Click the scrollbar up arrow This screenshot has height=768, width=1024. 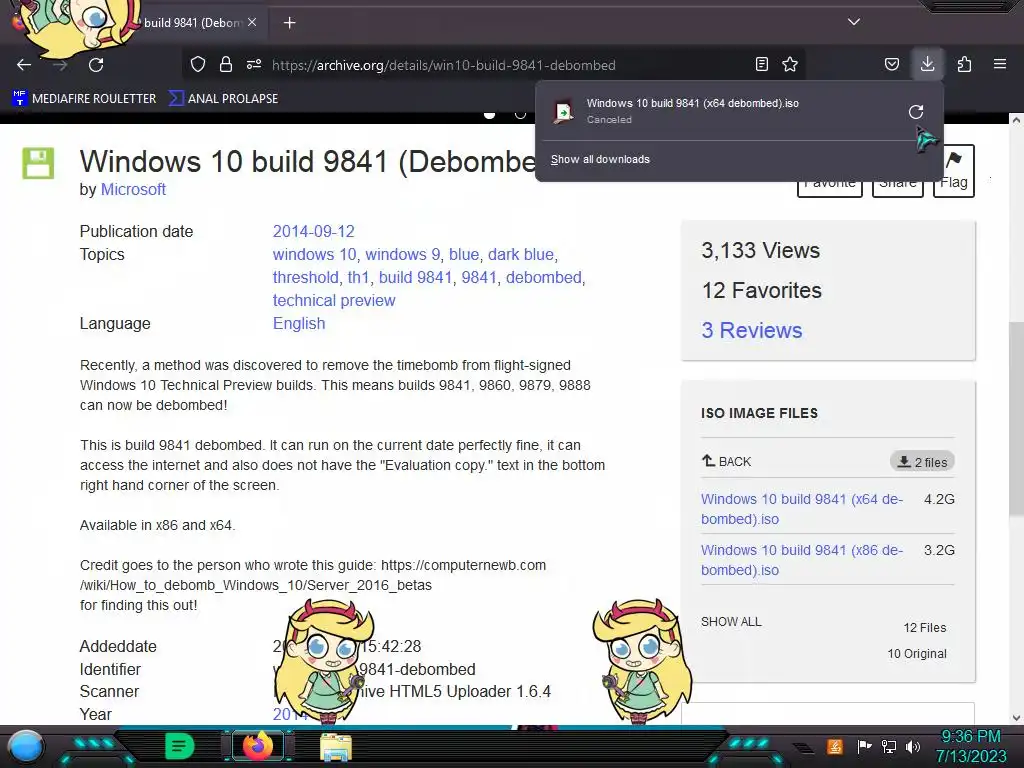(x=1016, y=120)
